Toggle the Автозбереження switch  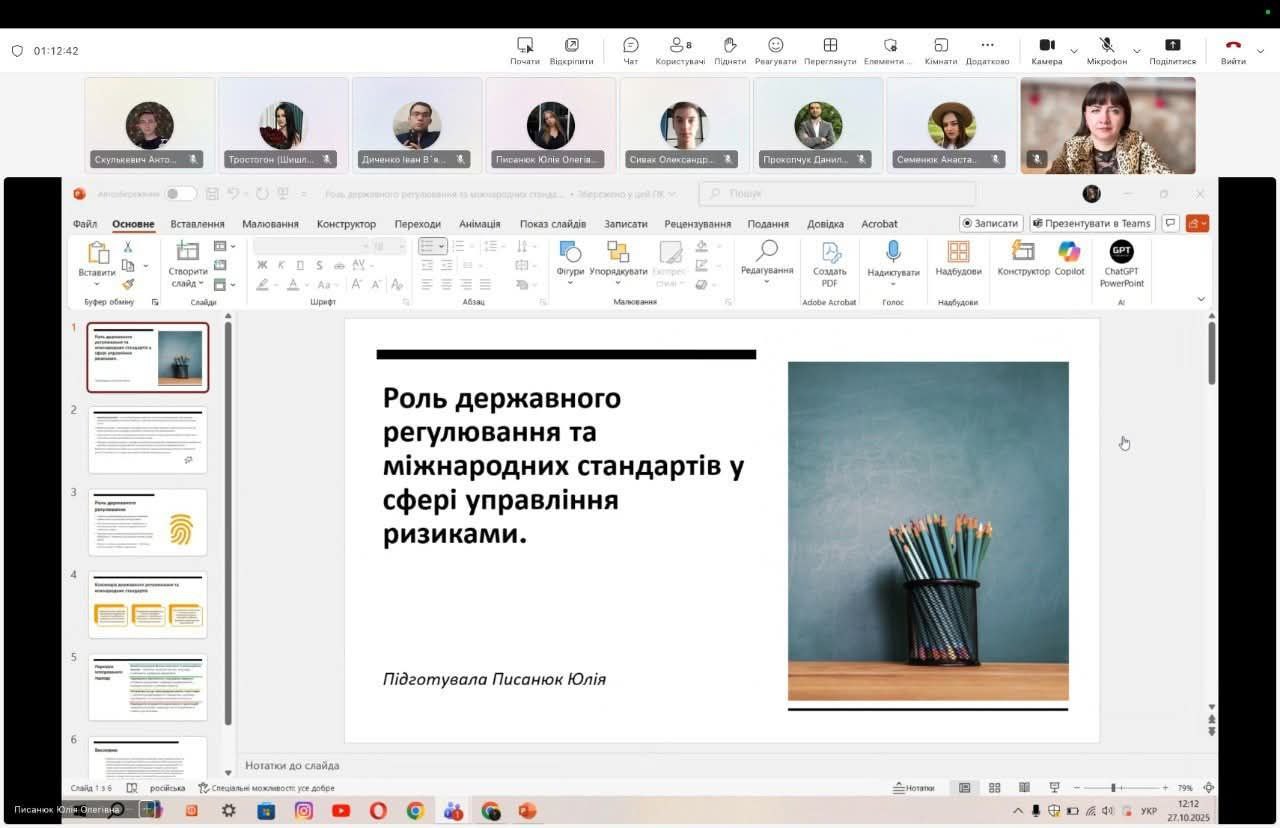point(180,194)
